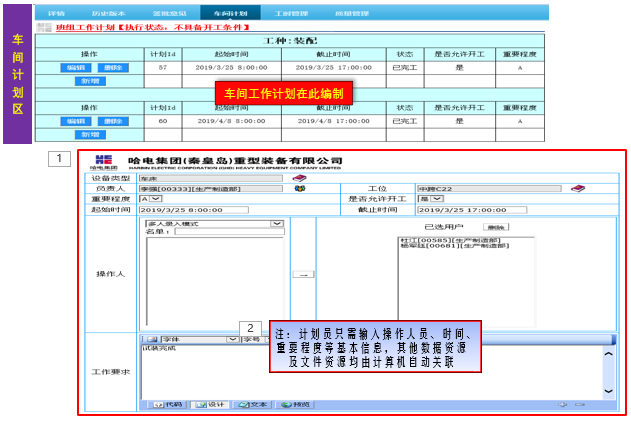Open the 字体 font dropdown
Image resolution: width=631 pixels, height=421 pixels.
233,339
